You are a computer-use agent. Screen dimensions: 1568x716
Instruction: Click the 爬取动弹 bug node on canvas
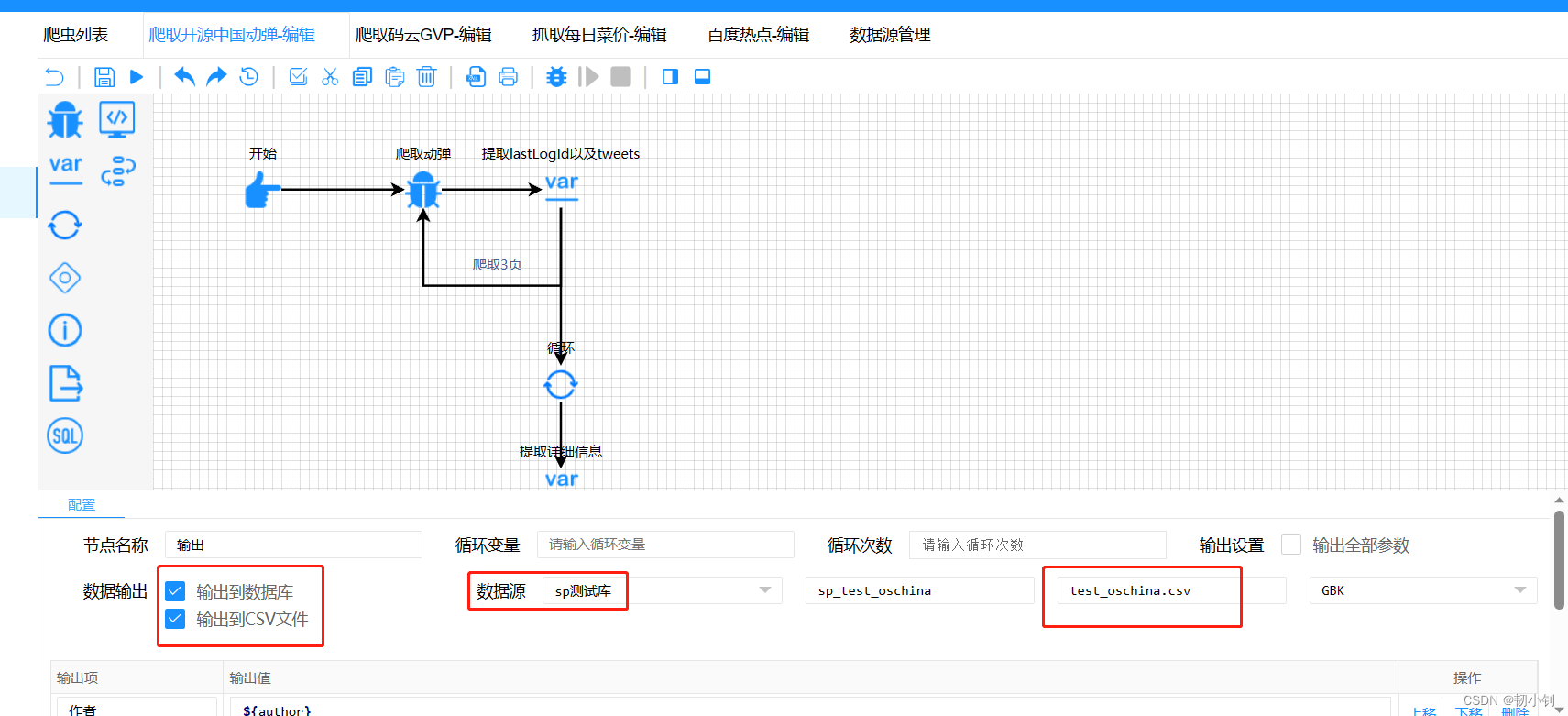click(x=423, y=190)
